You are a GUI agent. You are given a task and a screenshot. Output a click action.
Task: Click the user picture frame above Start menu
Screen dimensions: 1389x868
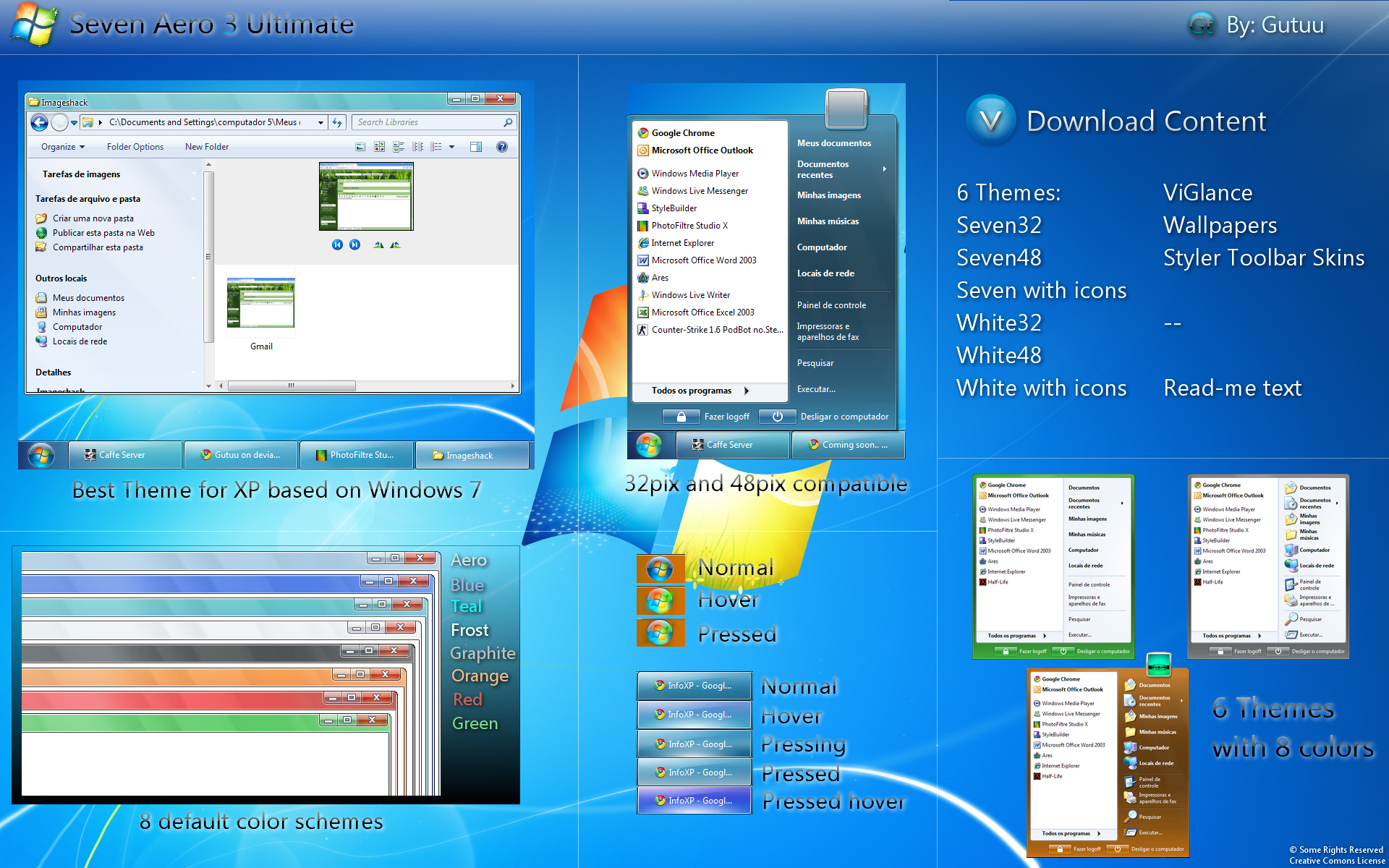click(846, 109)
